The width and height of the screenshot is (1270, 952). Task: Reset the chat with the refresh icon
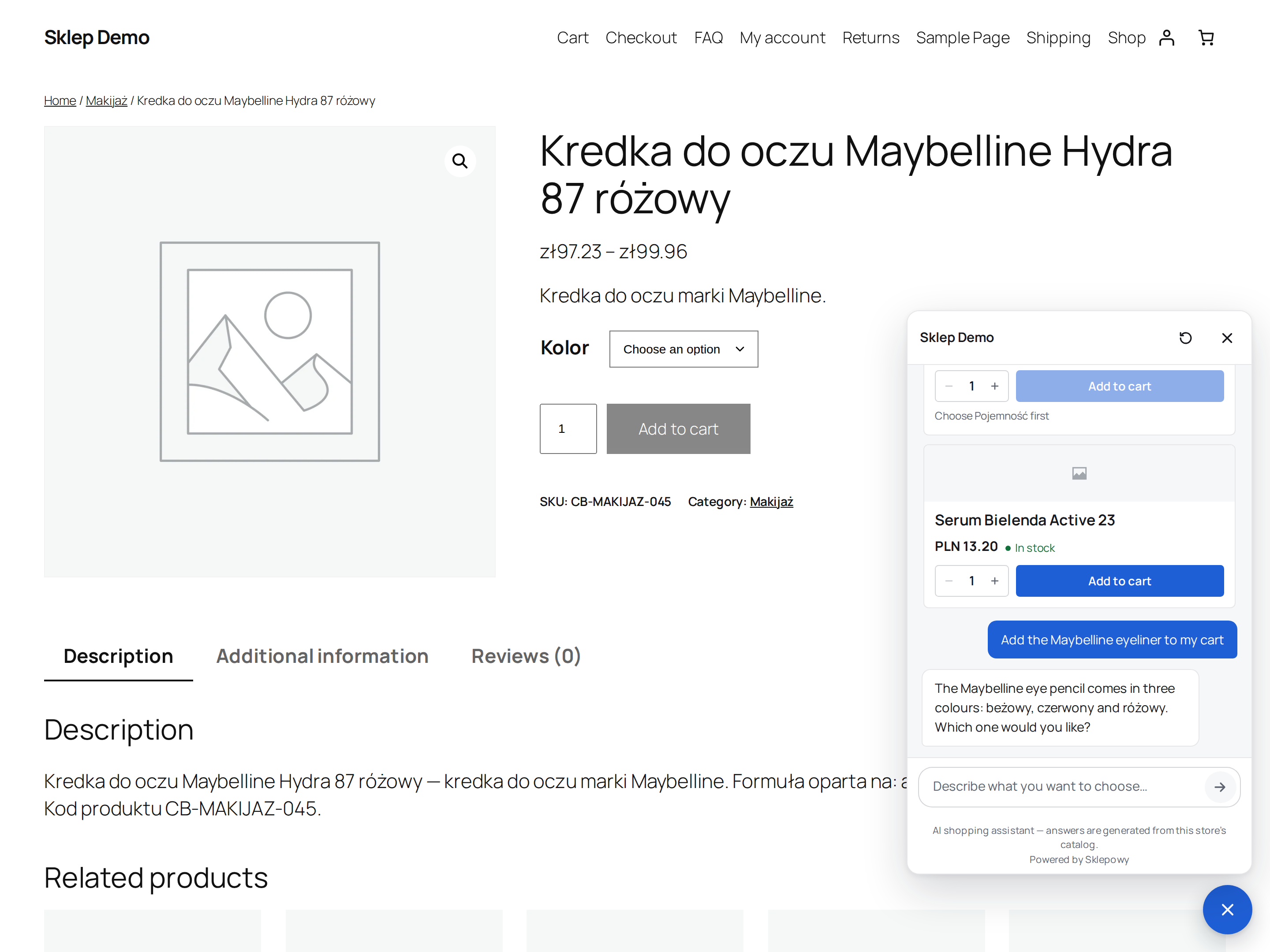point(1186,338)
